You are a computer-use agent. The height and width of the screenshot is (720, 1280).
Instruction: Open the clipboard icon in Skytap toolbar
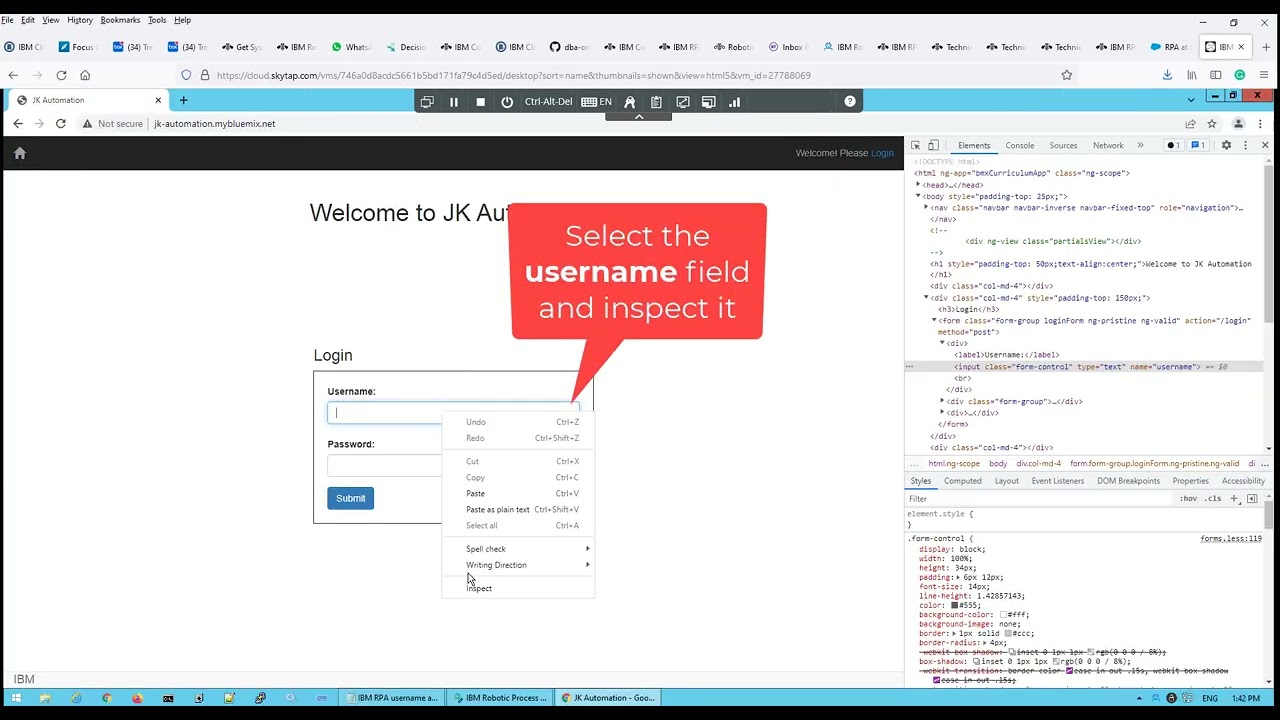[656, 102]
